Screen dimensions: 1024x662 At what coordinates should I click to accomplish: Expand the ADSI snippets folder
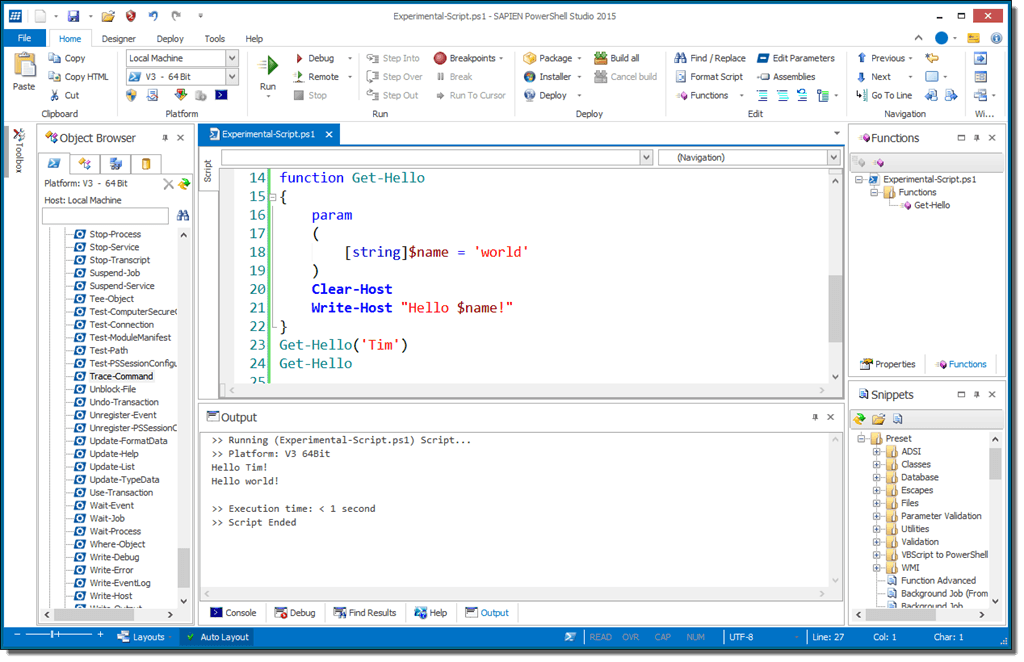877,451
